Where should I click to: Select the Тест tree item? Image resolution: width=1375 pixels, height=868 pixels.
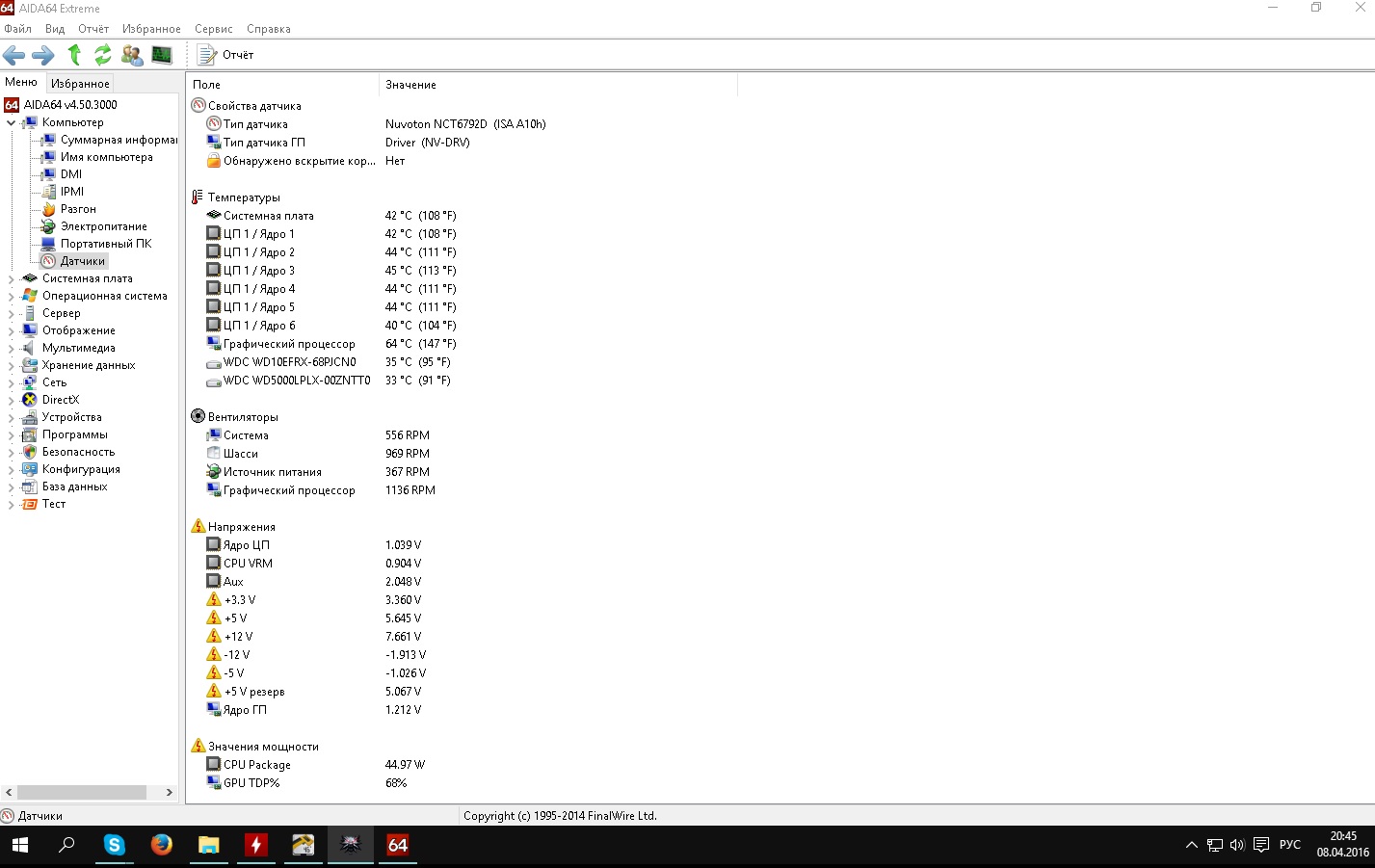54,504
